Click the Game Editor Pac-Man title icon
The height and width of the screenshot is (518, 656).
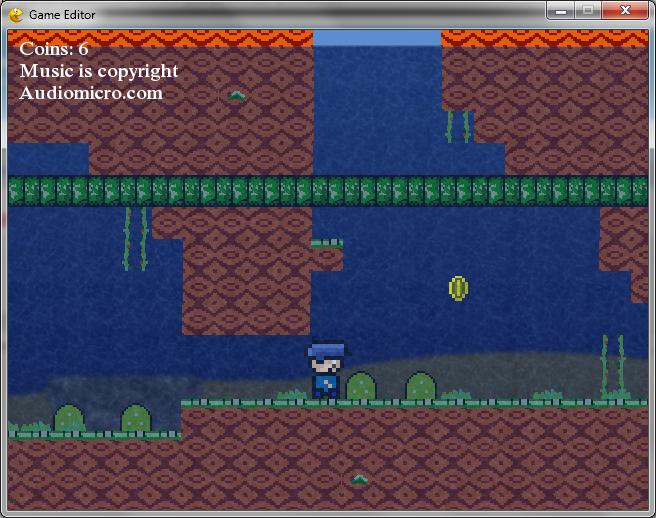click(16, 15)
